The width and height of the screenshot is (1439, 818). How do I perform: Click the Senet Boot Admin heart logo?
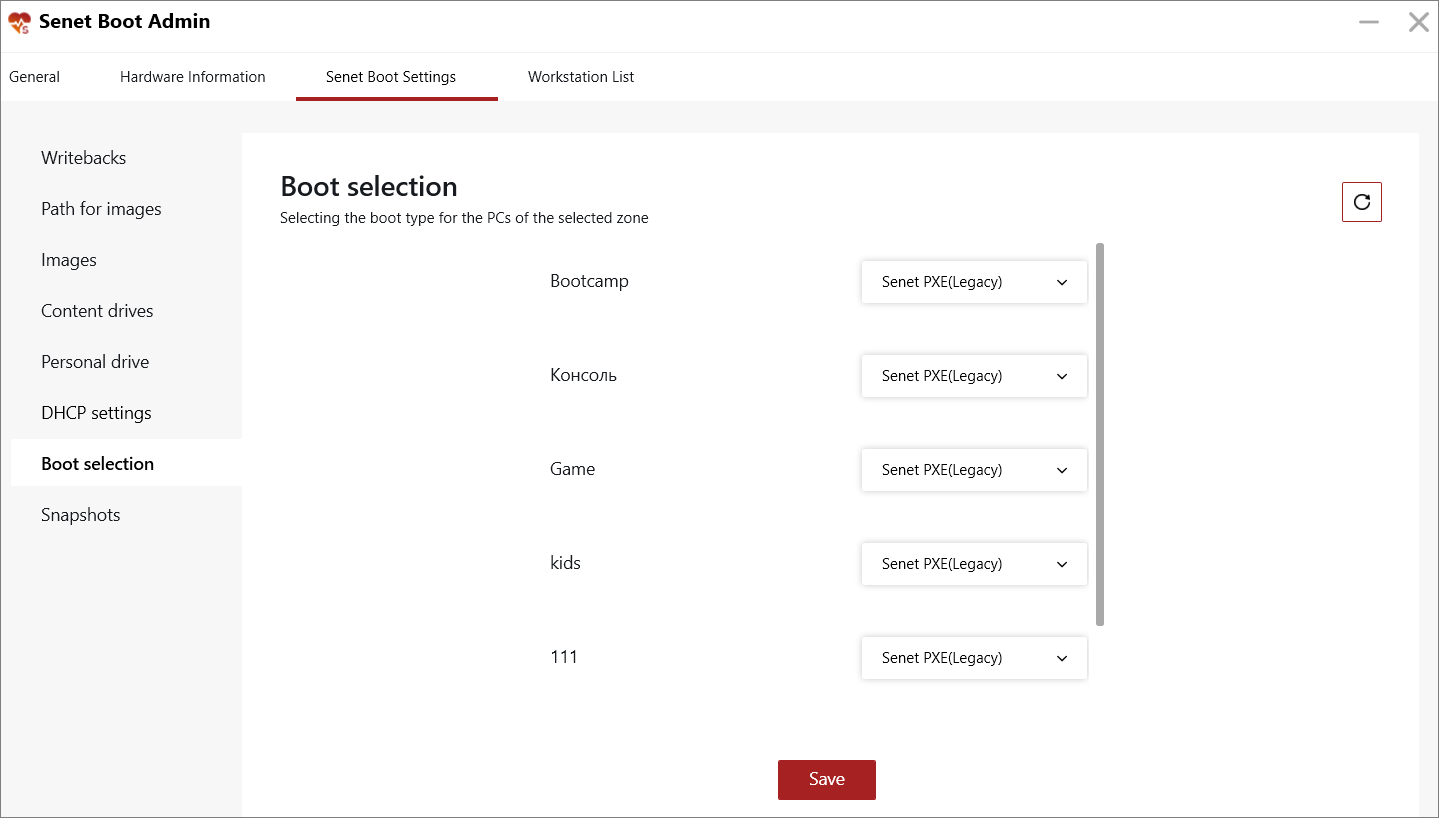pyautogui.click(x=17, y=21)
